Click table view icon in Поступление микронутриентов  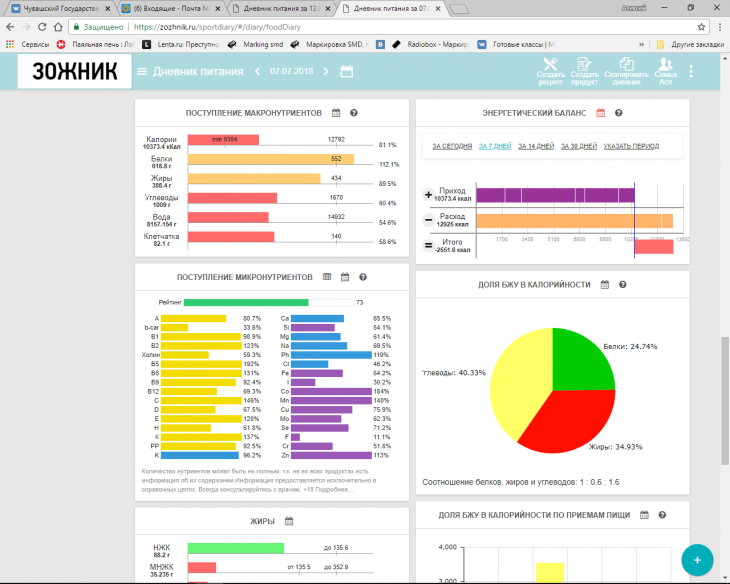tap(326, 276)
